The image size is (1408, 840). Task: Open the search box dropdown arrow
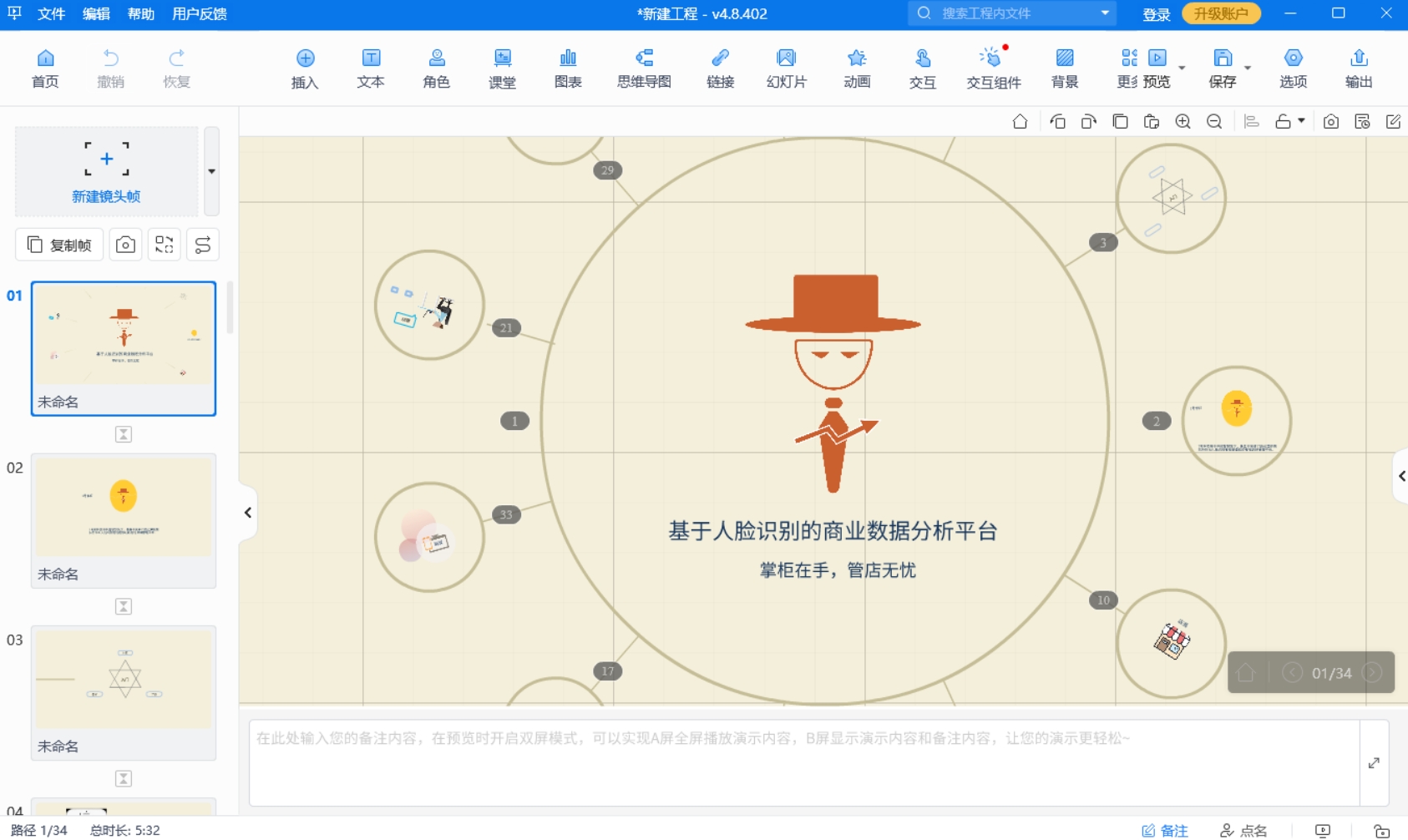coord(1105,13)
